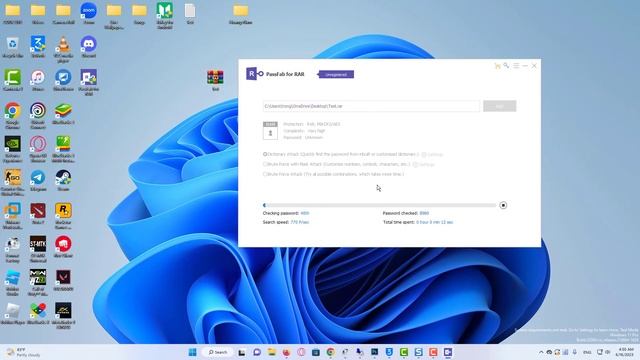Viewport: 640px width, 360px height.
Task: Select the WinRAR archive on the desktop
Action: pyautogui.click(x=215, y=80)
